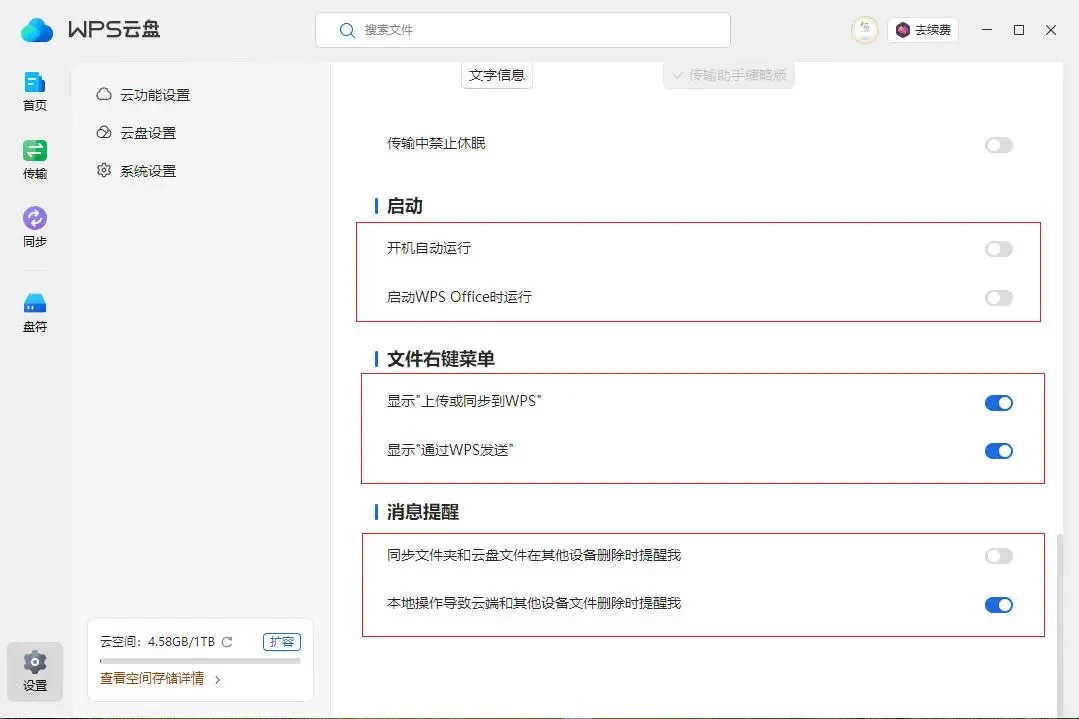Disable 显示"通过WPS发送" switch

[998, 451]
